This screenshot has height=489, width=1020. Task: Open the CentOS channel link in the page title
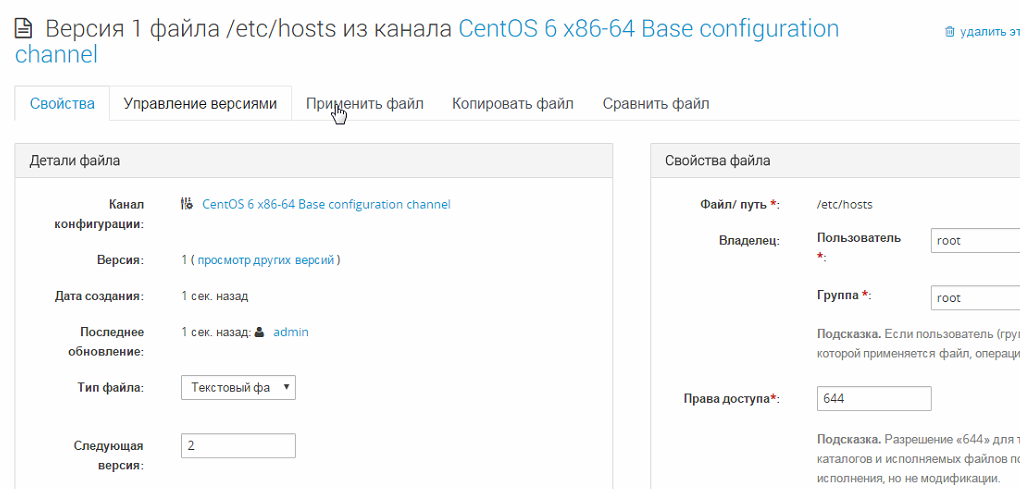[x=648, y=28]
